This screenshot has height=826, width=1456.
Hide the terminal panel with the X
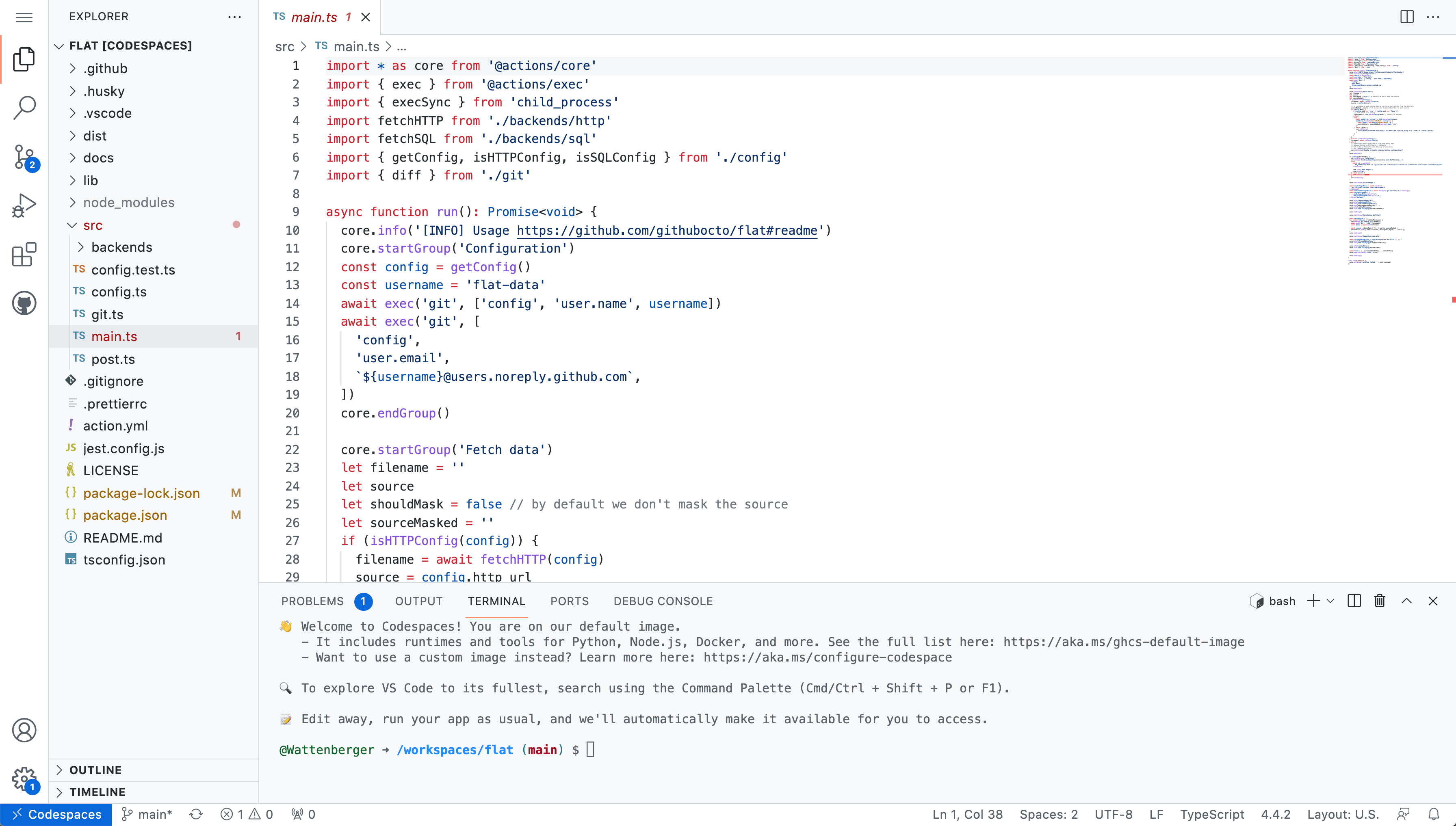click(1433, 601)
